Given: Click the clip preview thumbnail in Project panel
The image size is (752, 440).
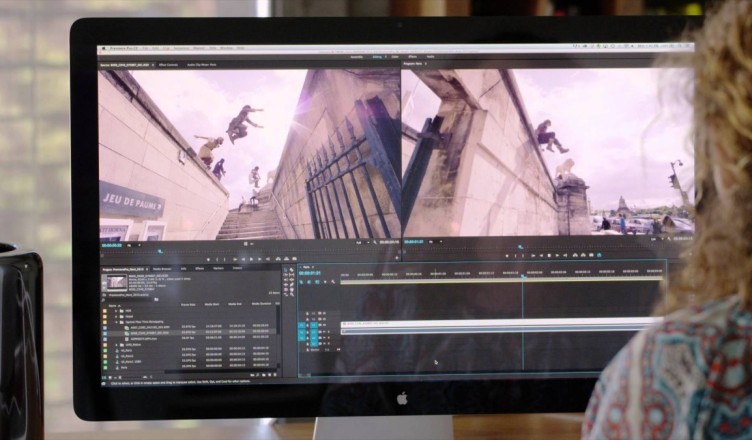Looking at the screenshot, I should point(117,282).
